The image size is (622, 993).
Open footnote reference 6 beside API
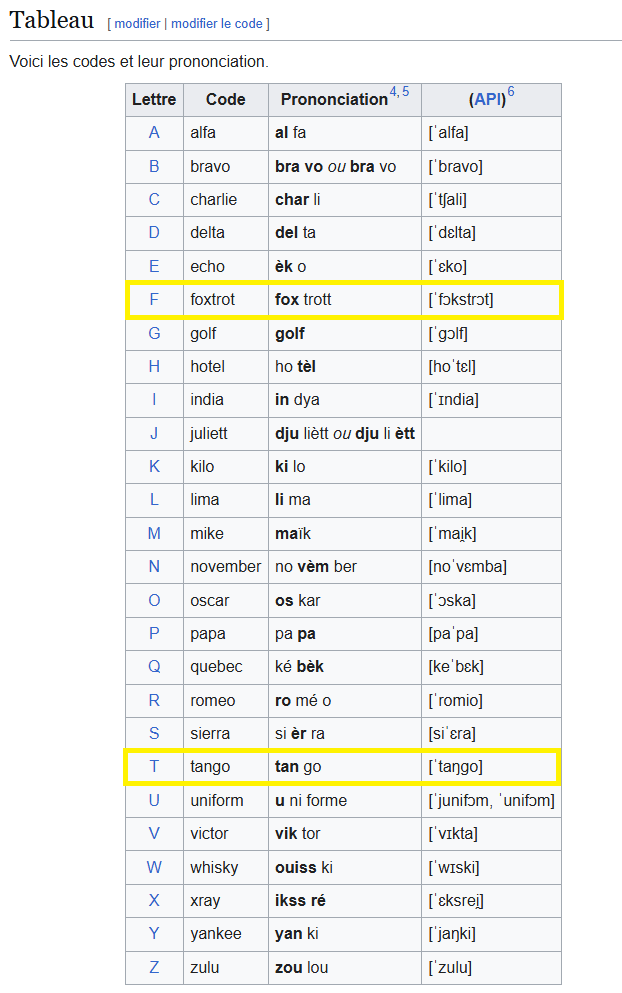511,92
